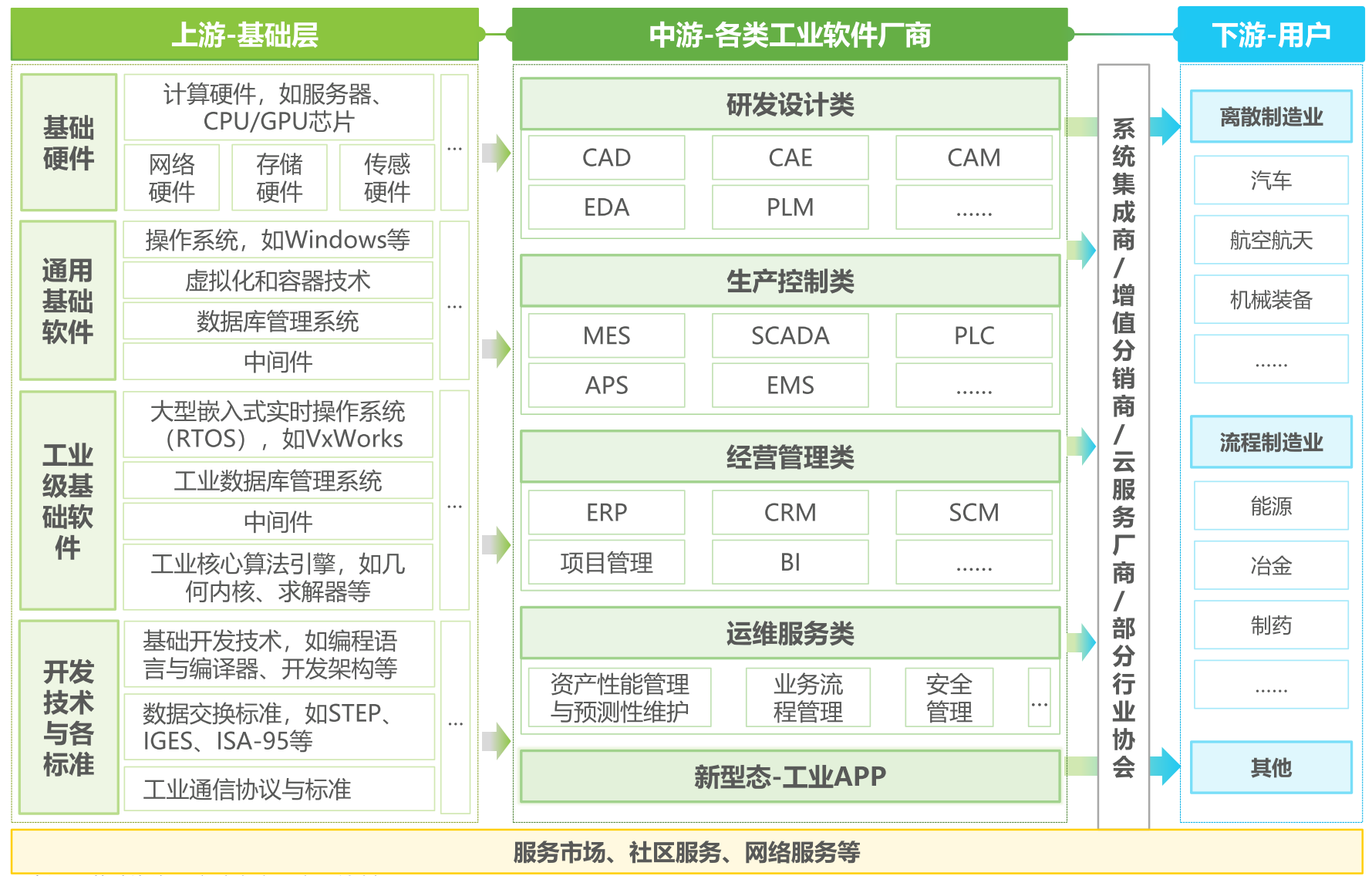Toggle the green arrow between upstream and midstream headers
This screenshot has height=876, width=1372.
tap(494, 32)
